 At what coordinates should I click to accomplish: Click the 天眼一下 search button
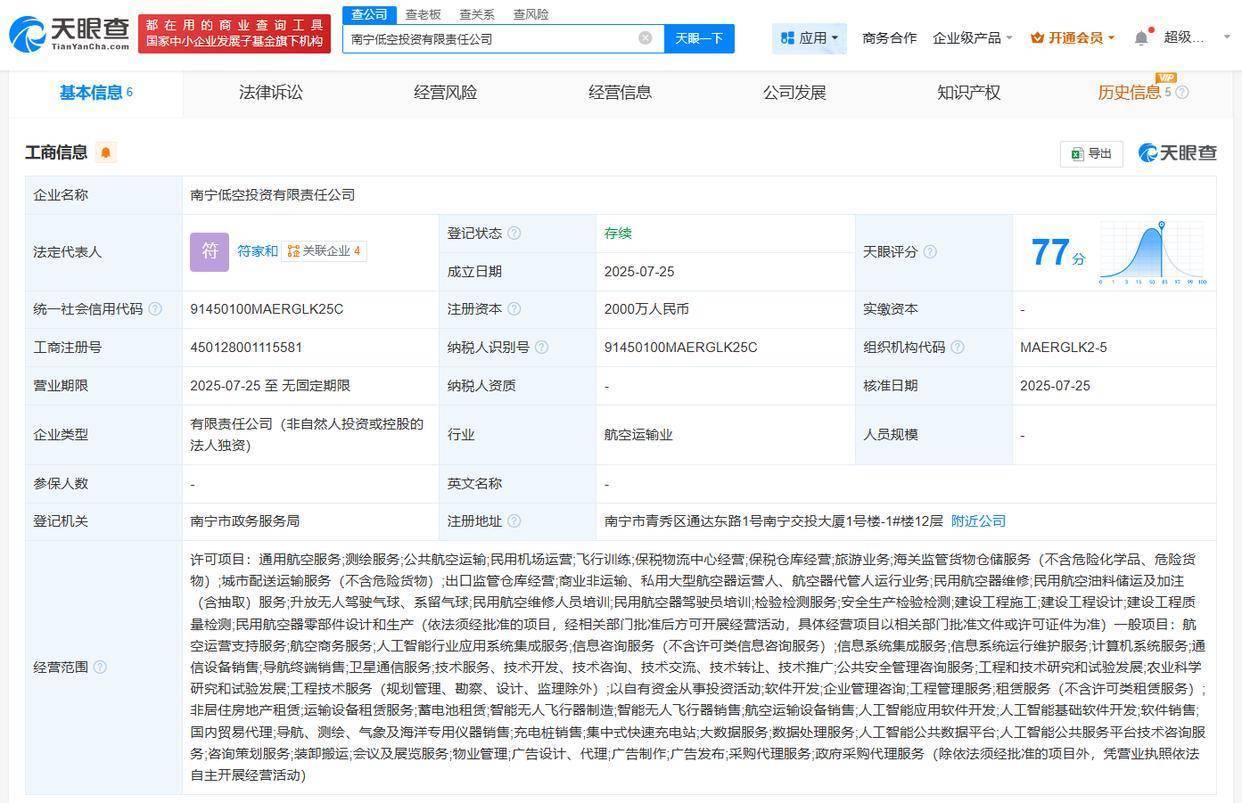click(699, 38)
